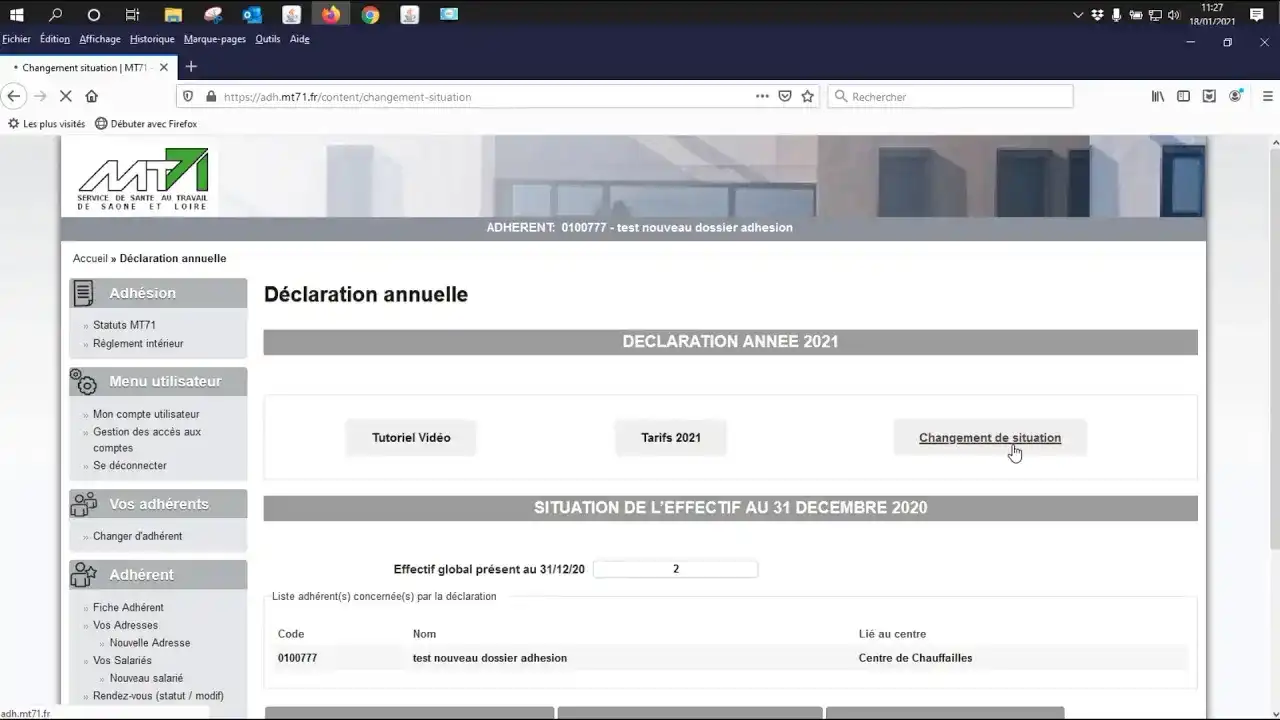Click the effectif global value field
Image resolution: width=1280 pixels, height=720 pixels.
click(x=676, y=568)
